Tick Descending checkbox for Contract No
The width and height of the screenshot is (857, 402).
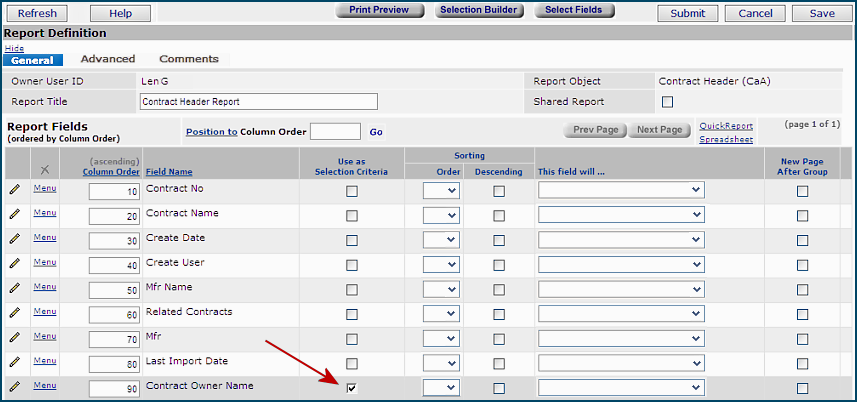coord(499,191)
